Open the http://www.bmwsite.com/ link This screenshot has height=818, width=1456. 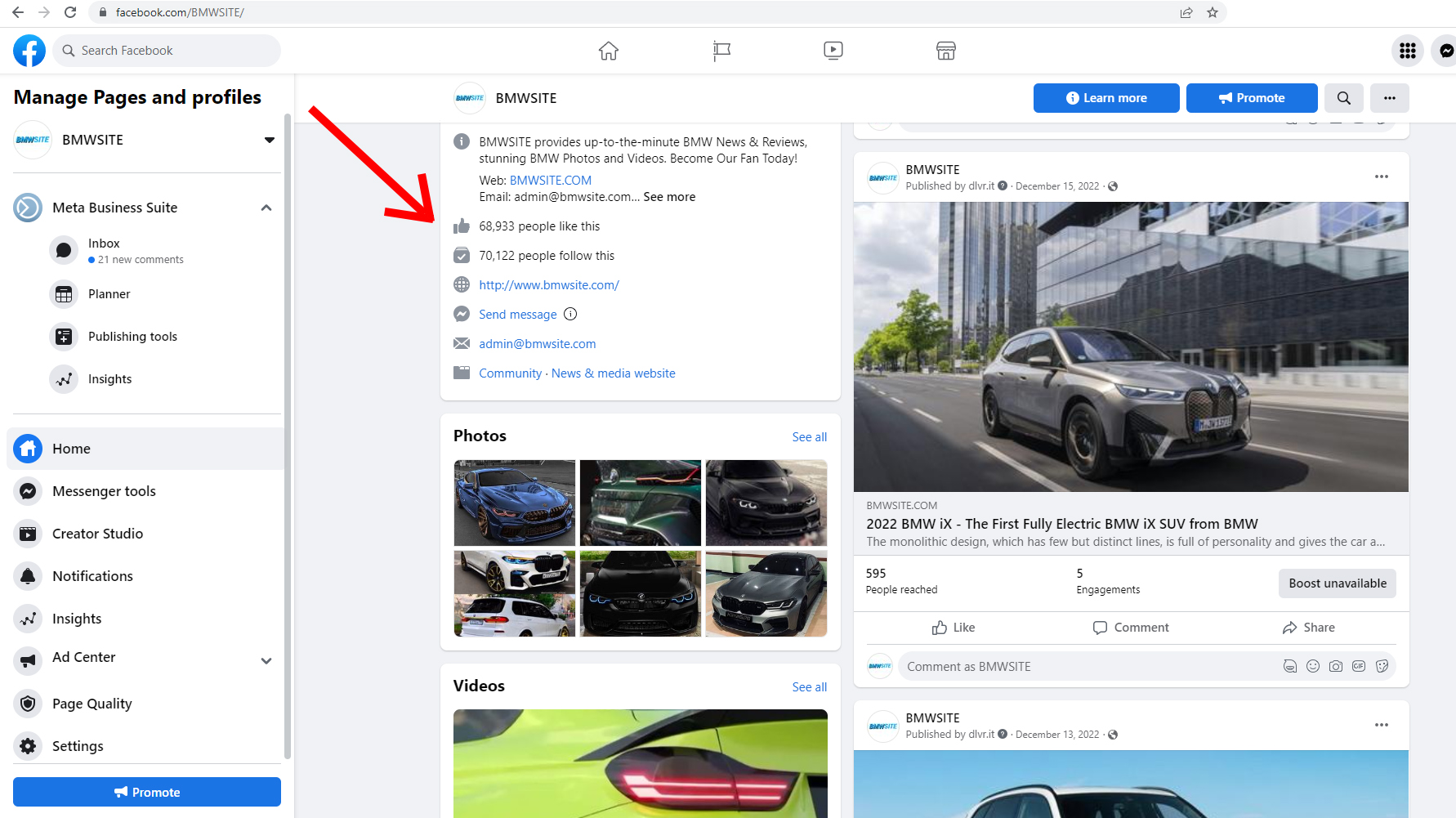[549, 285]
